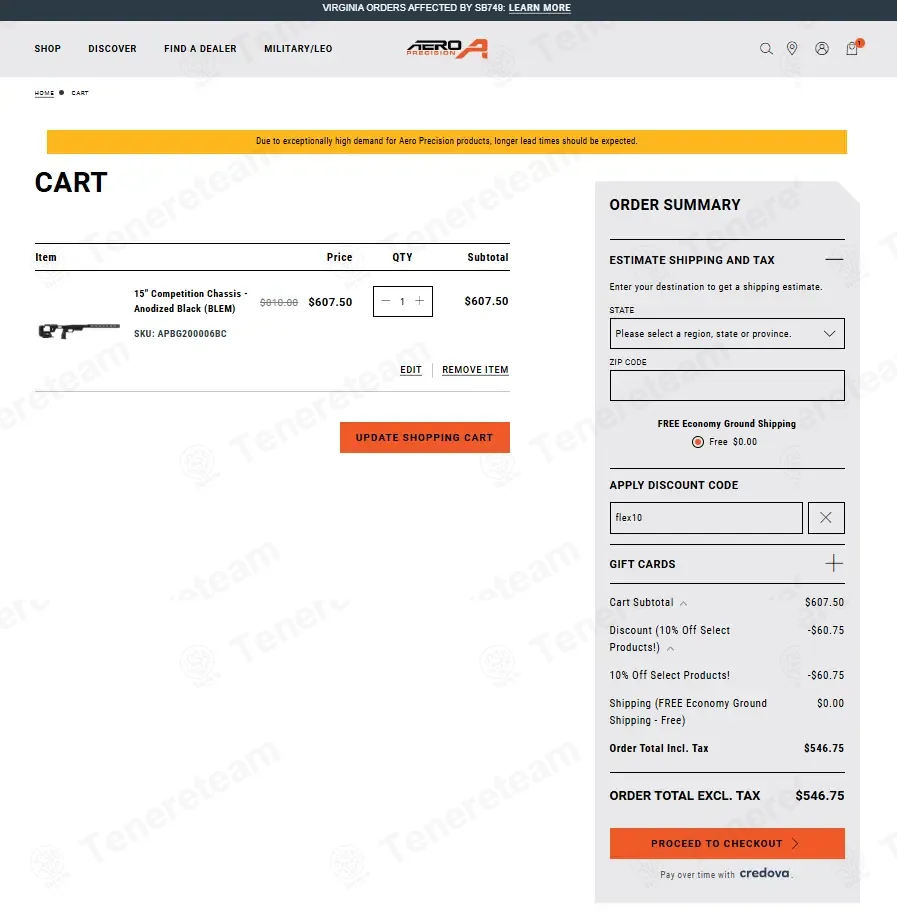Click the discount code input field
897x918 pixels.
pyautogui.click(x=706, y=518)
